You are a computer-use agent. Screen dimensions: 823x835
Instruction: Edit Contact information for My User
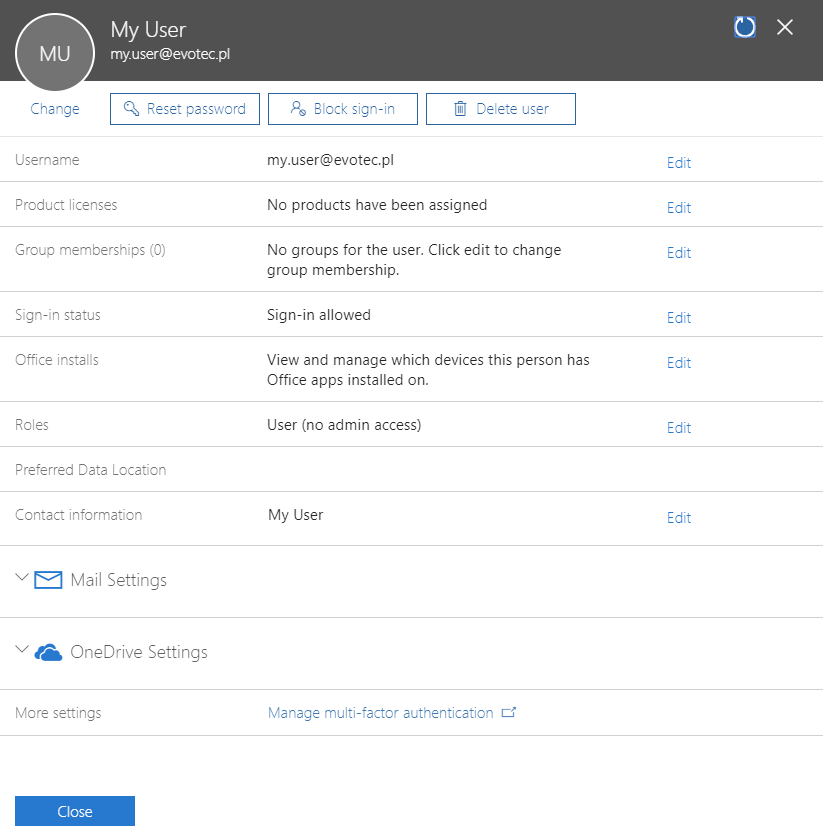[678, 518]
